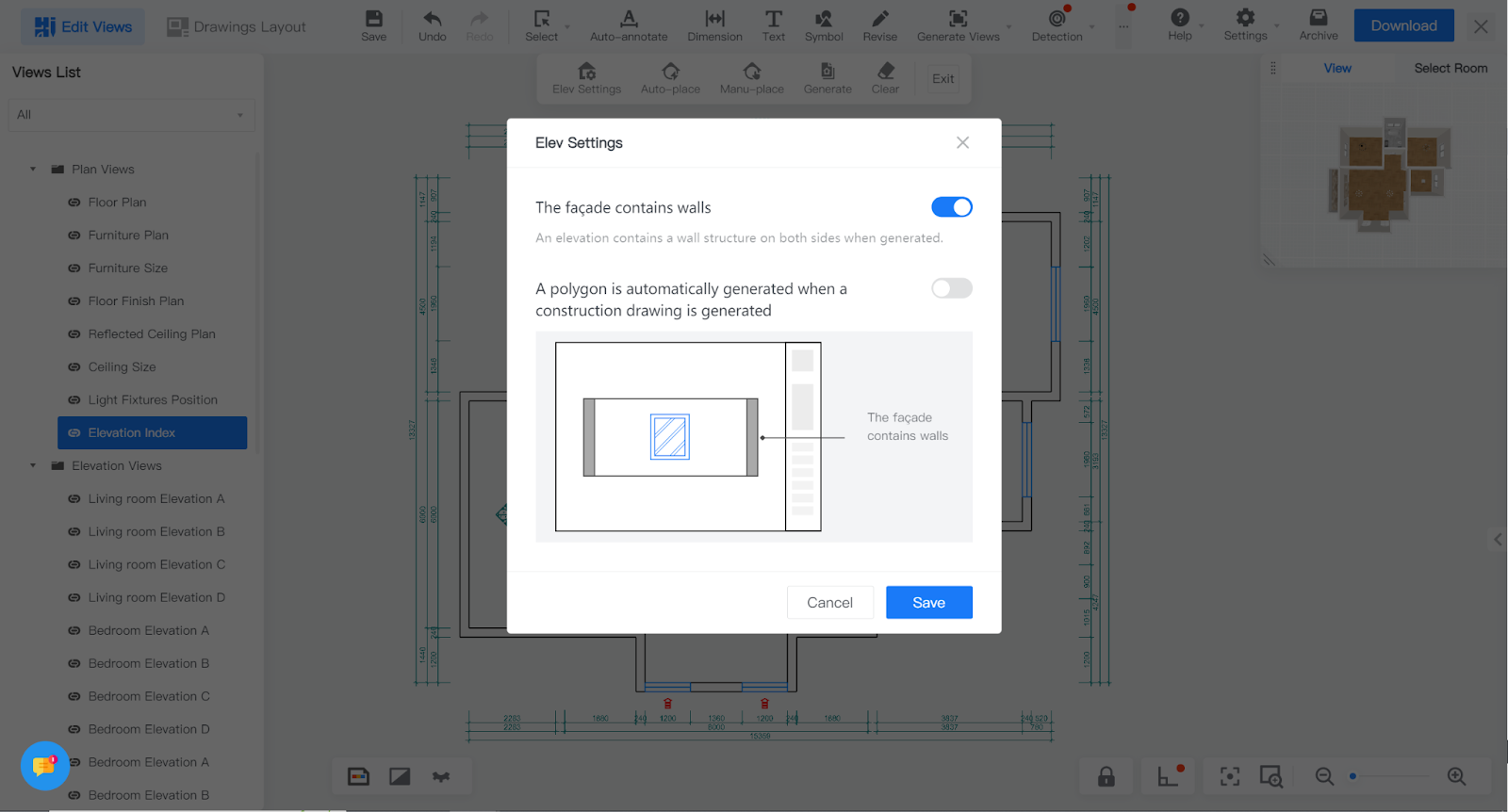Open the Symbol tool
1508x812 pixels.
[x=824, y=20]
